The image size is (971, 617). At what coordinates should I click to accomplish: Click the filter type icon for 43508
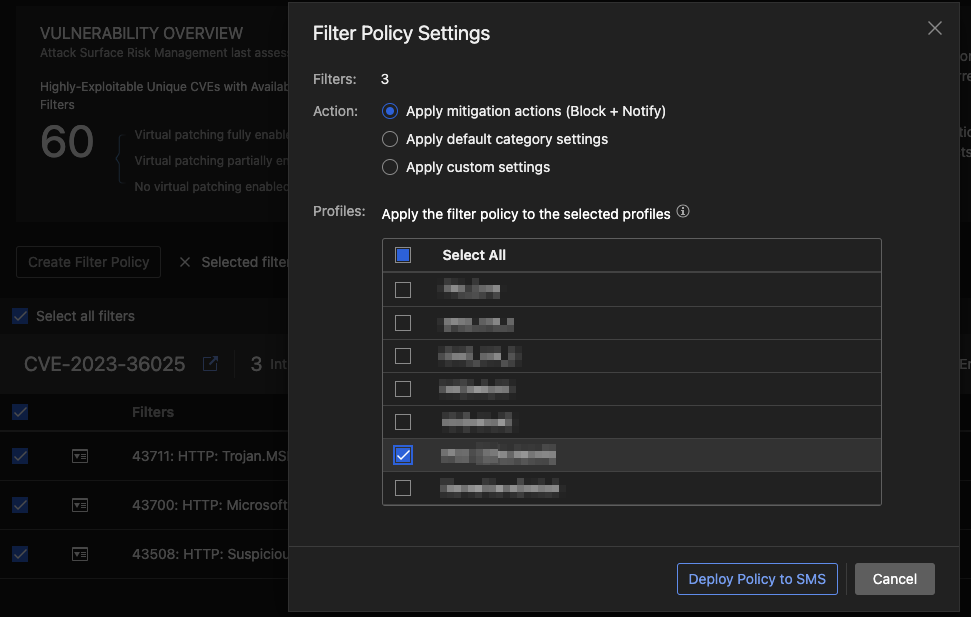coord(80,554)
